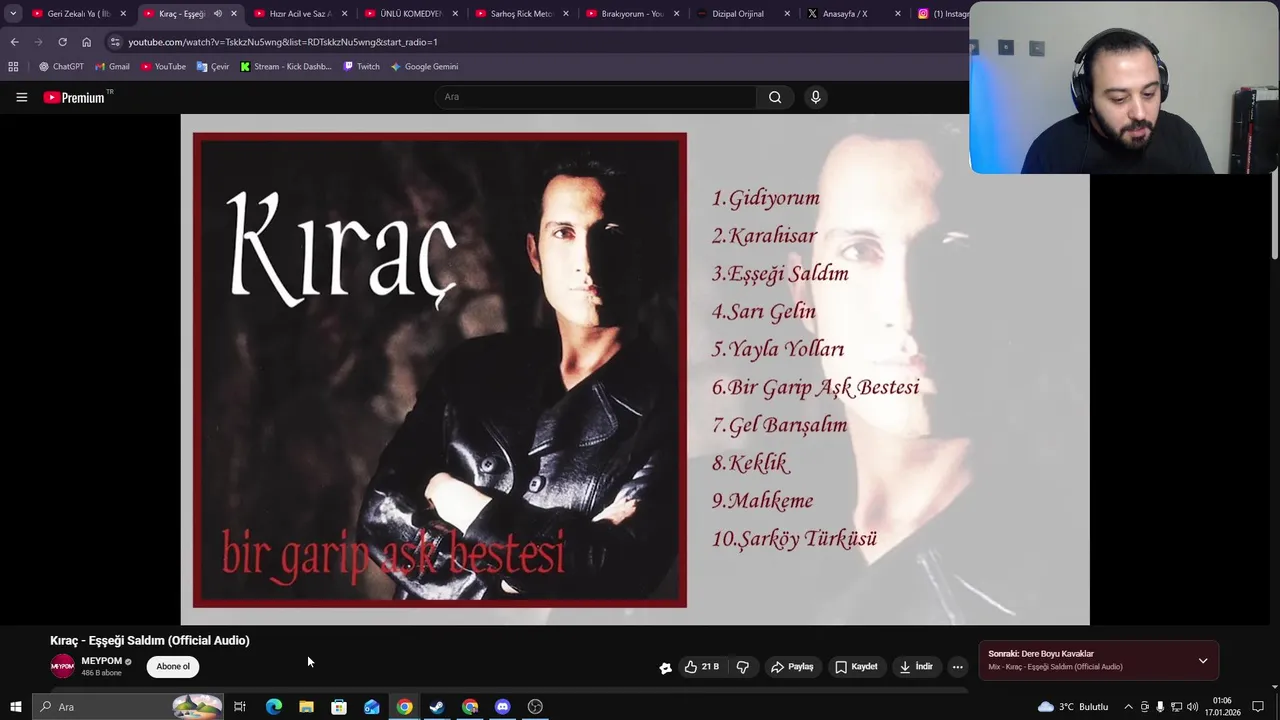The width and height of the screenshot is (1280, 720).
Task: Open YouTube bookmark
Action: pos(163,67)
